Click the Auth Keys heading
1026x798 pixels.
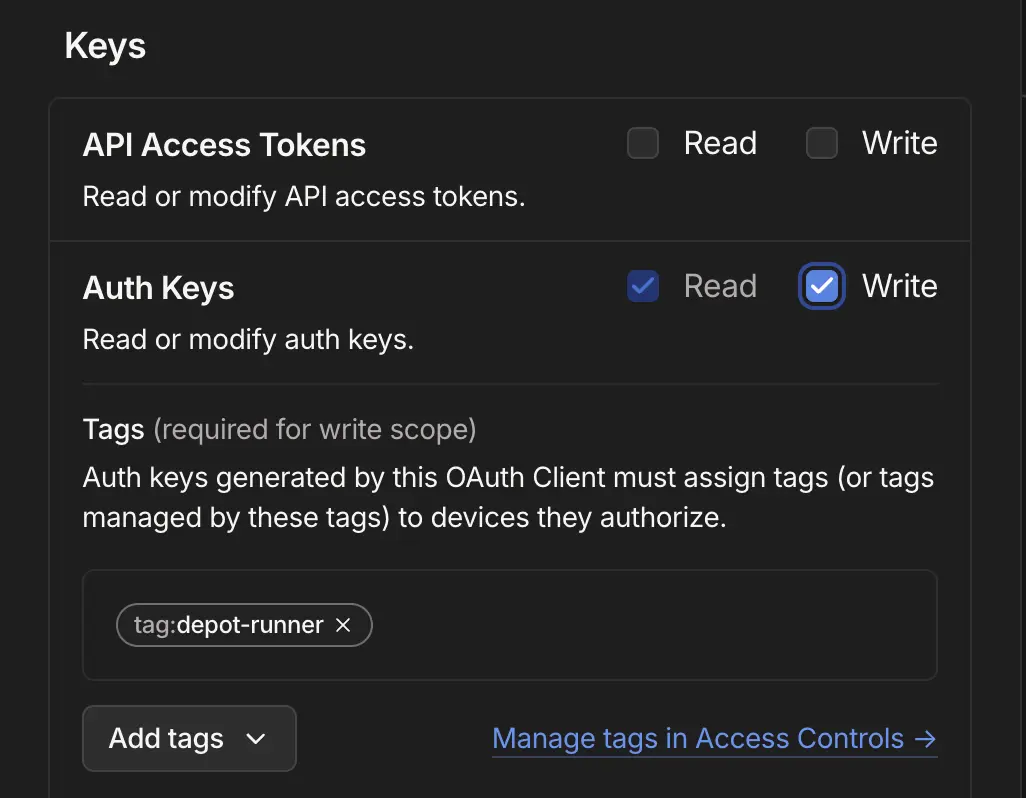158,288
